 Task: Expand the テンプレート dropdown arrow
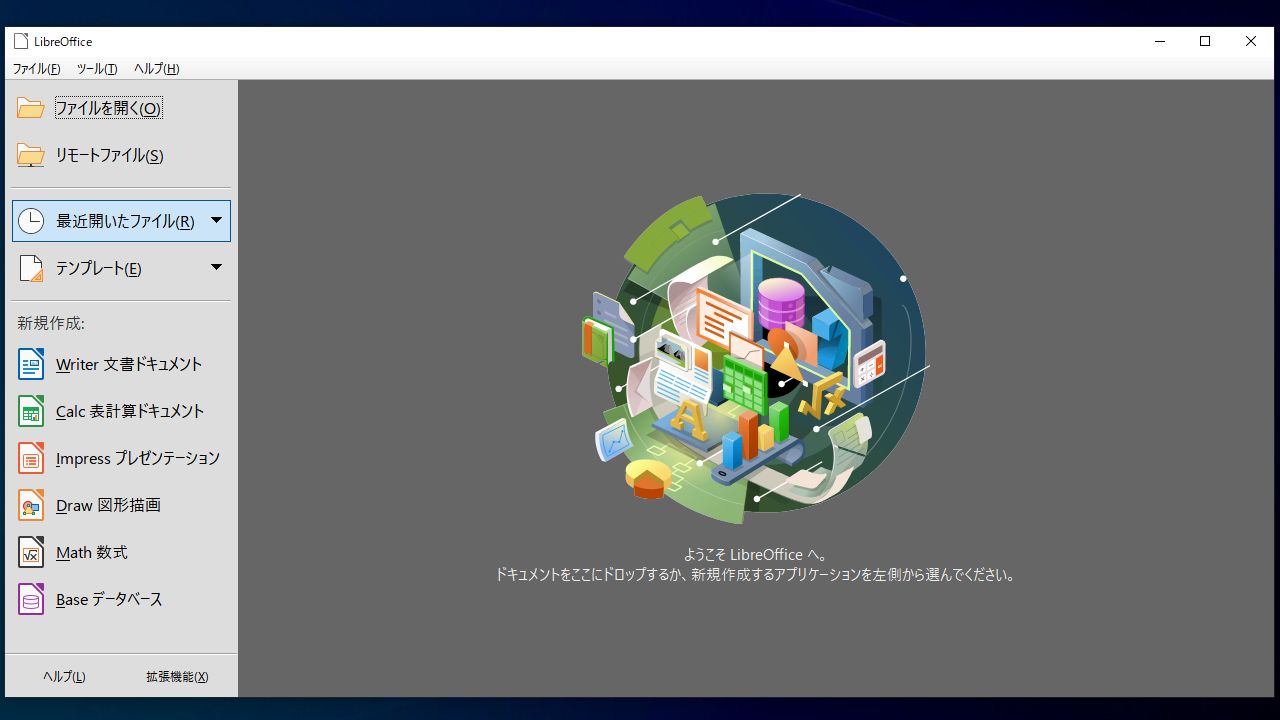216,267
